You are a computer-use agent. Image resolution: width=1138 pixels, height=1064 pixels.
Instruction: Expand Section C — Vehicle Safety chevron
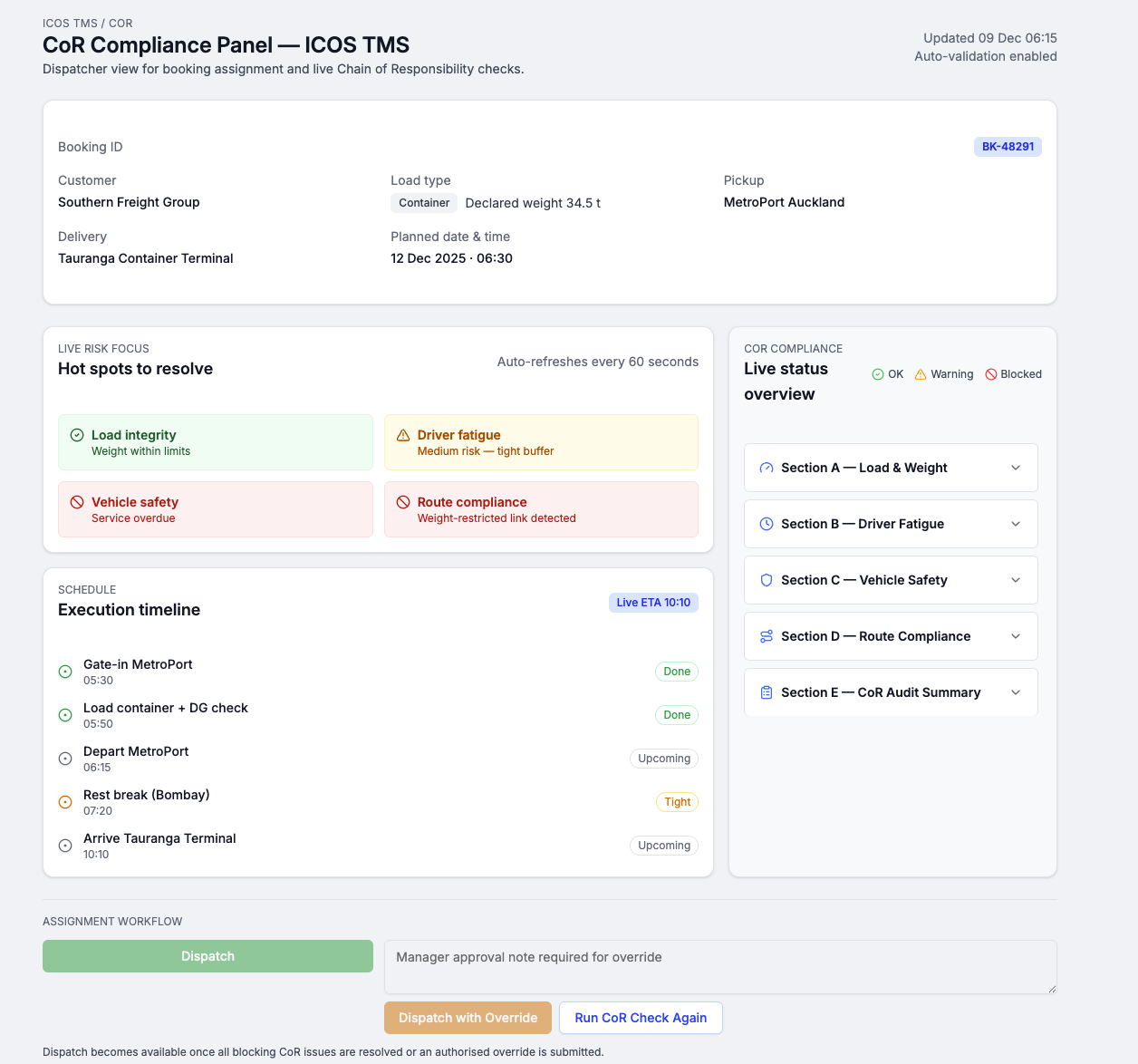(1016, 581)
